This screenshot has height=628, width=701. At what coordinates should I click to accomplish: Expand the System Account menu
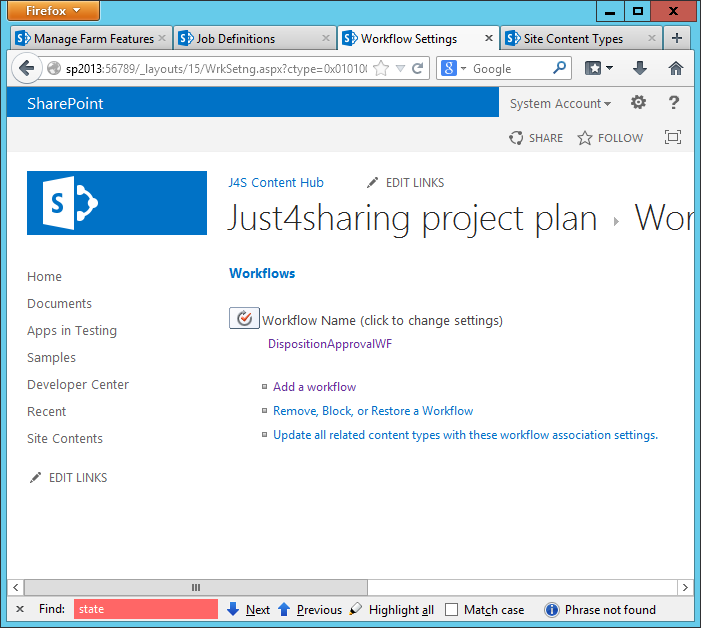pyautogui.click(x=560, y=104)
